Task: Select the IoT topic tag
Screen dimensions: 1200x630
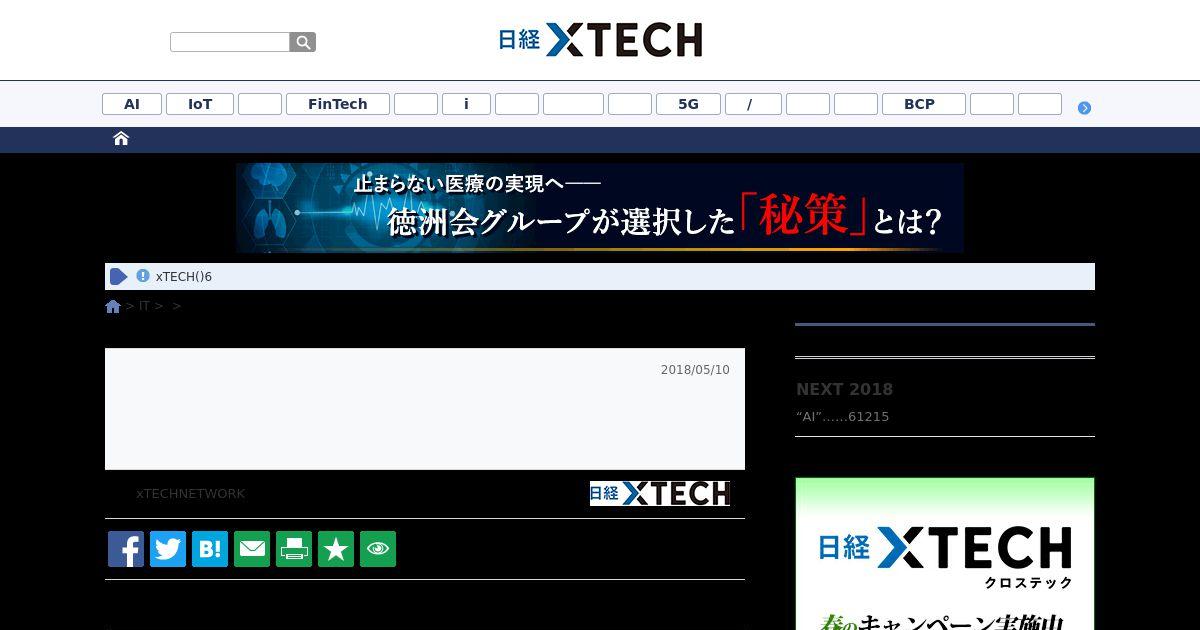Action: click(x=200, y=104)
